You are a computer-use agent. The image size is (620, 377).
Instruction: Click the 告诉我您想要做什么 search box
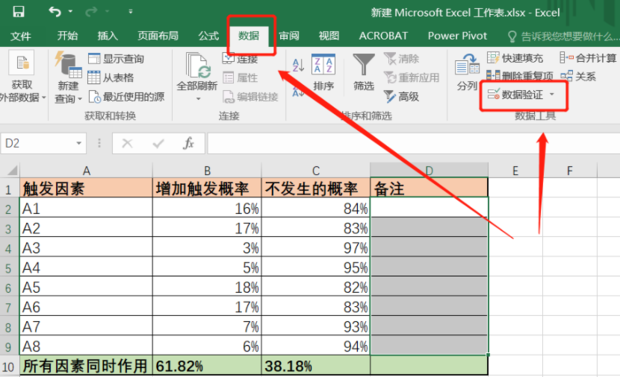tap(564, 37)
